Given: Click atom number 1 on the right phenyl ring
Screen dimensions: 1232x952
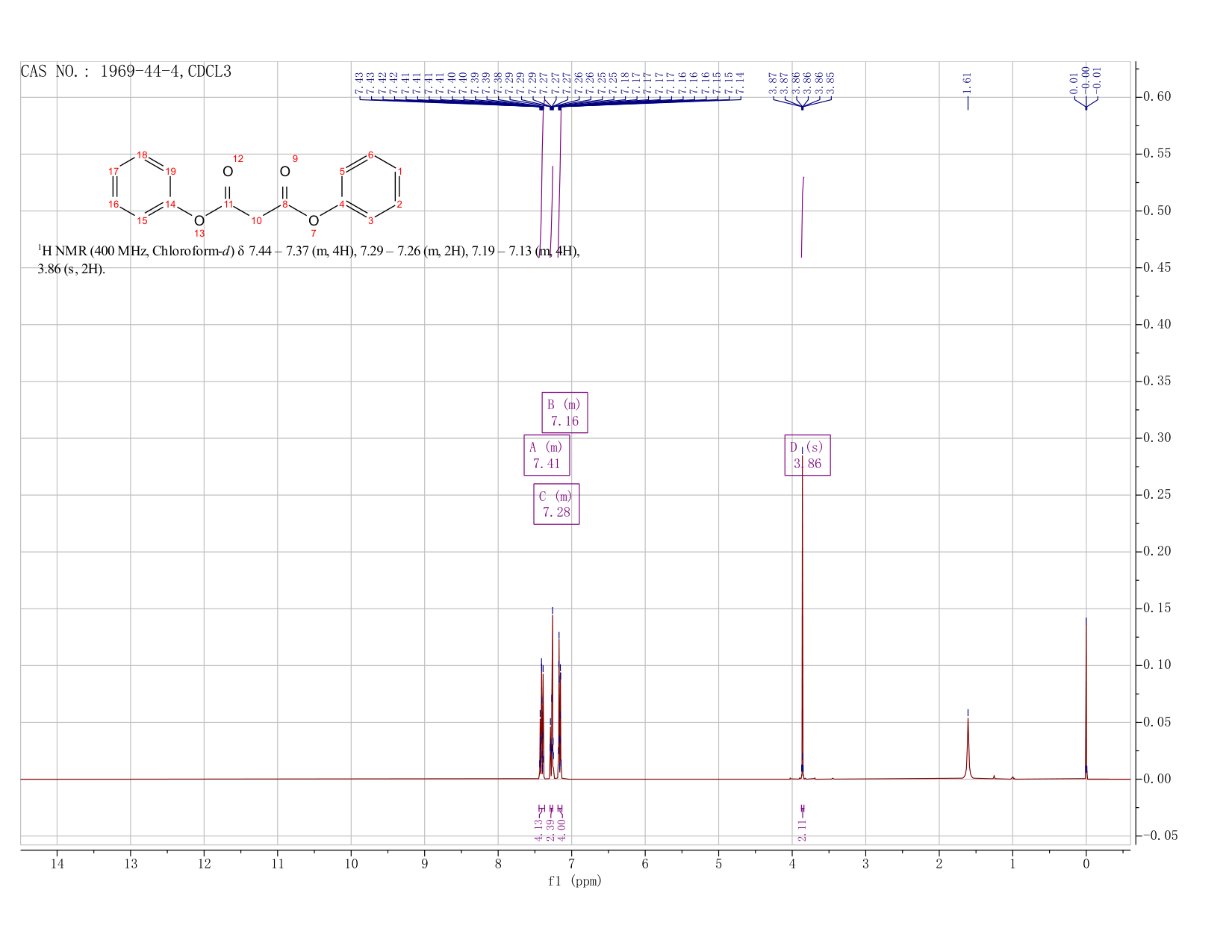Looking at the screenshot, I should [400, 172].
